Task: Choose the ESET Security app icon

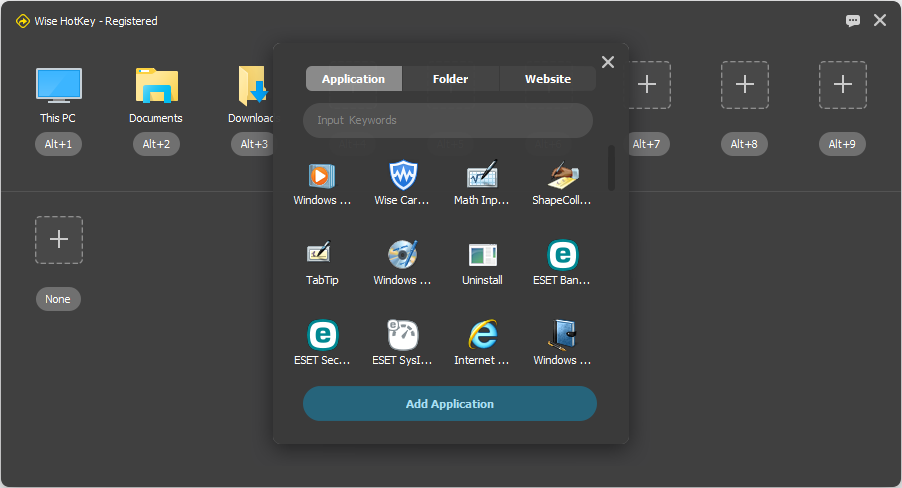Action: [323, 335]
